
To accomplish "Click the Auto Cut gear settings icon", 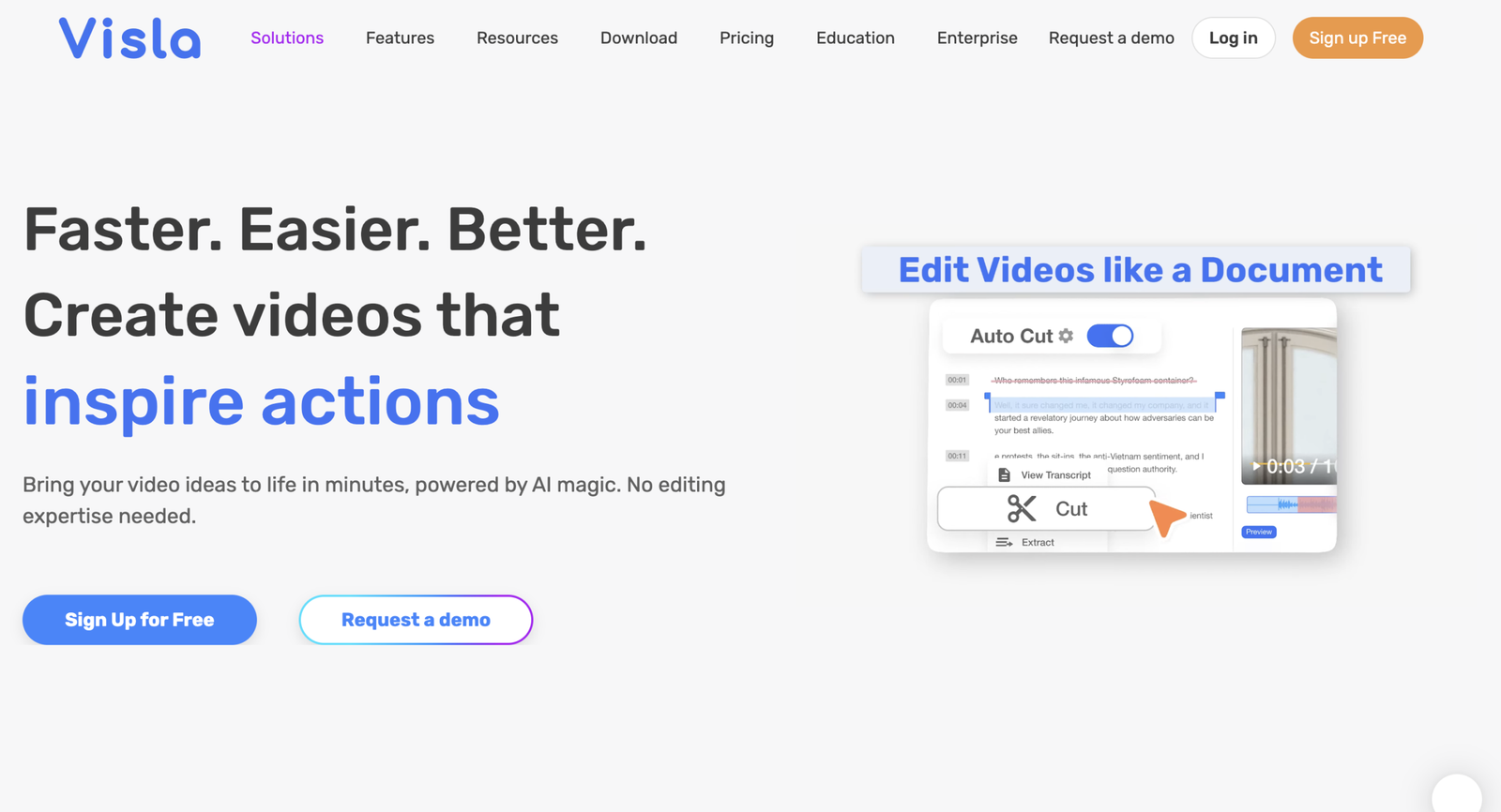I will 1066,336.
